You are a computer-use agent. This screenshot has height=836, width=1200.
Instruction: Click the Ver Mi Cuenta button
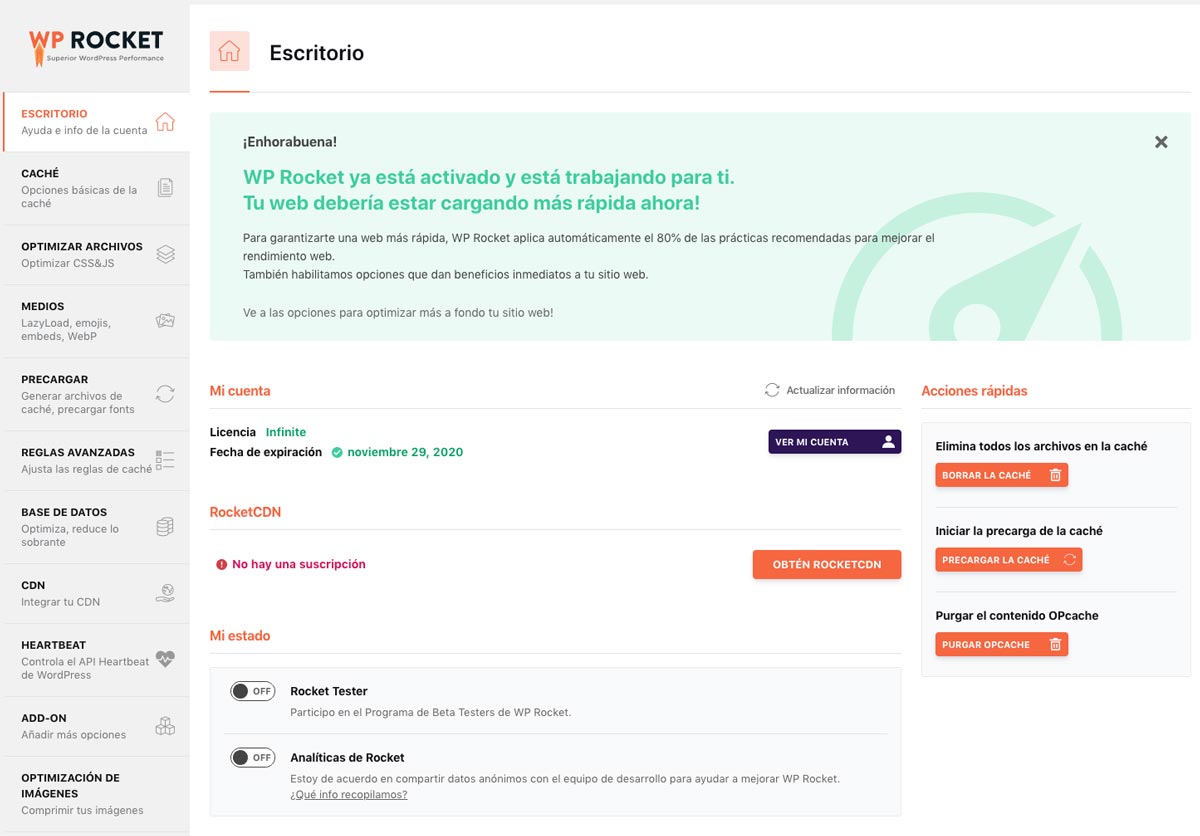click(834, 441)
